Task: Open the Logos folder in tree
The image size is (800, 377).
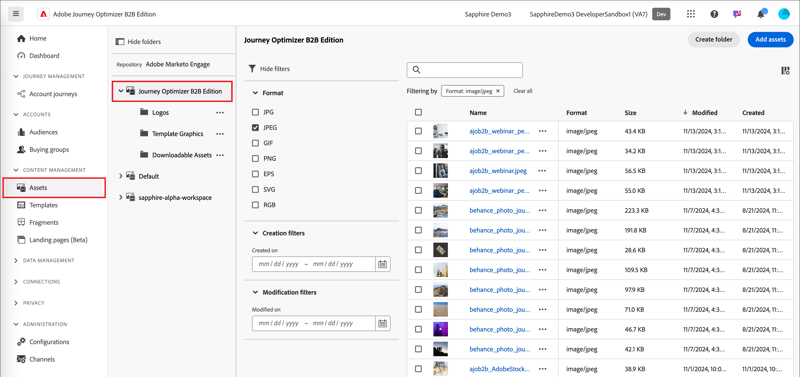Action: (x=160, y=113)
